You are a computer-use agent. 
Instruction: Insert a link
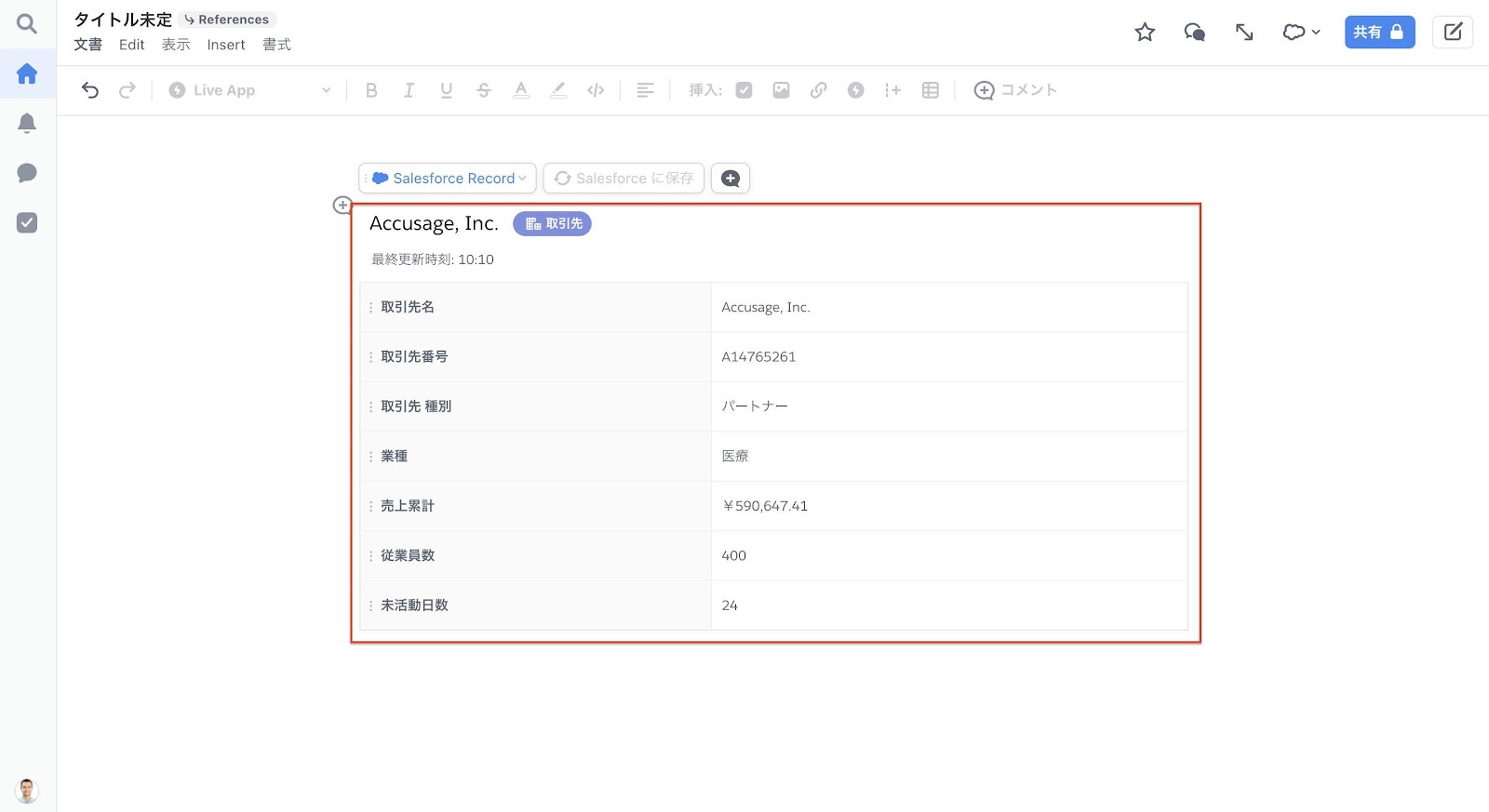pyautogui.click(x=819, y=90)
